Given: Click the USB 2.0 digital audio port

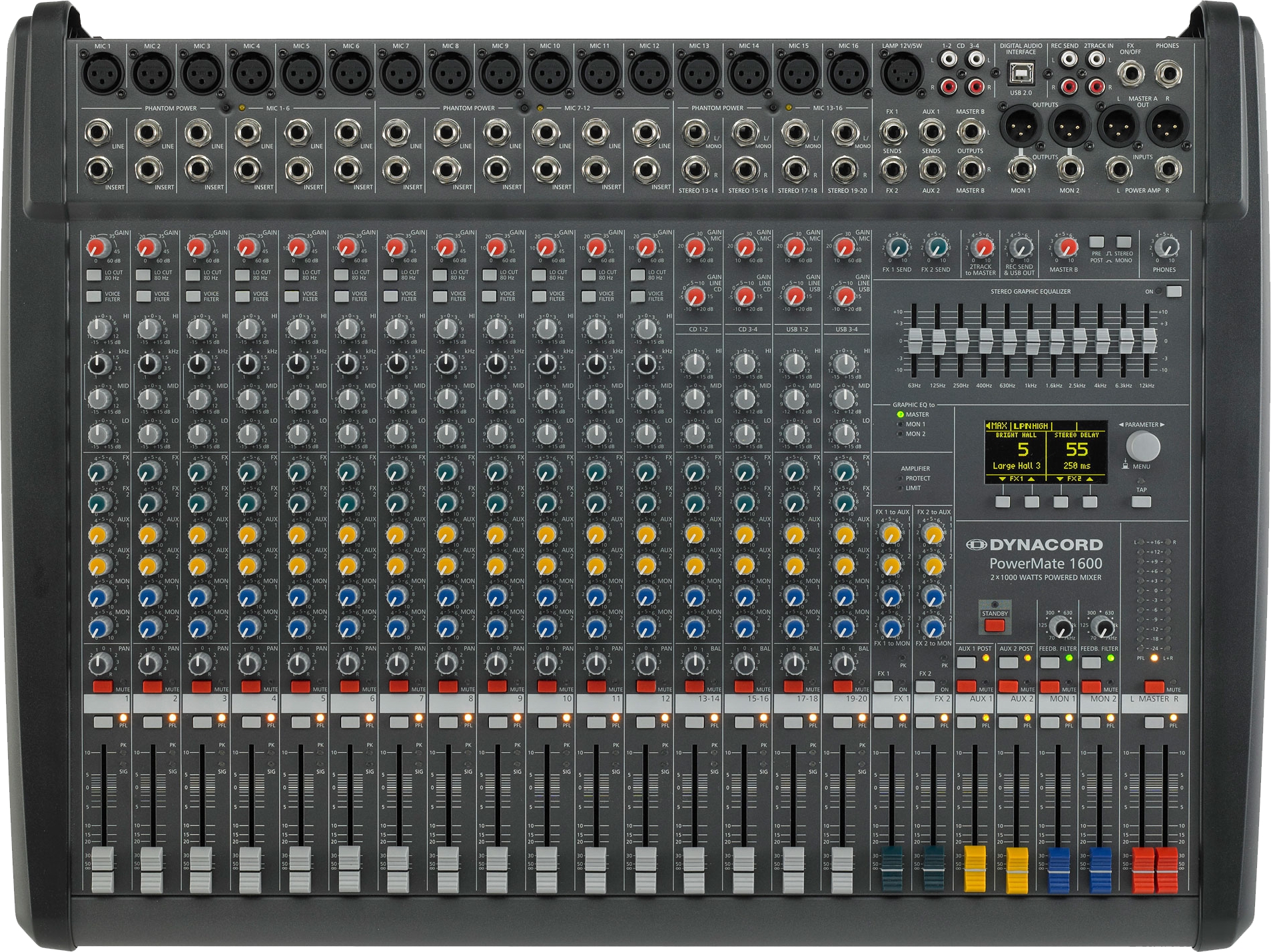Looking at the screenshot, I should (x=1020, y=73).
